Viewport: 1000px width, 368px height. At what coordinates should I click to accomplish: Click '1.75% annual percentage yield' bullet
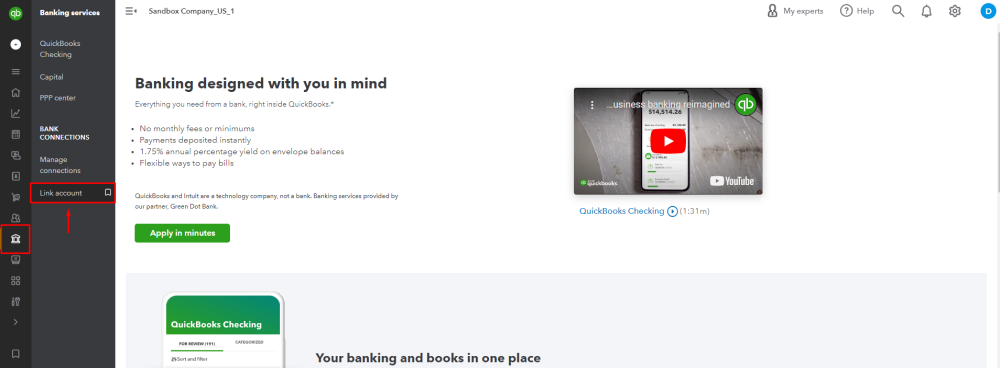242,152
